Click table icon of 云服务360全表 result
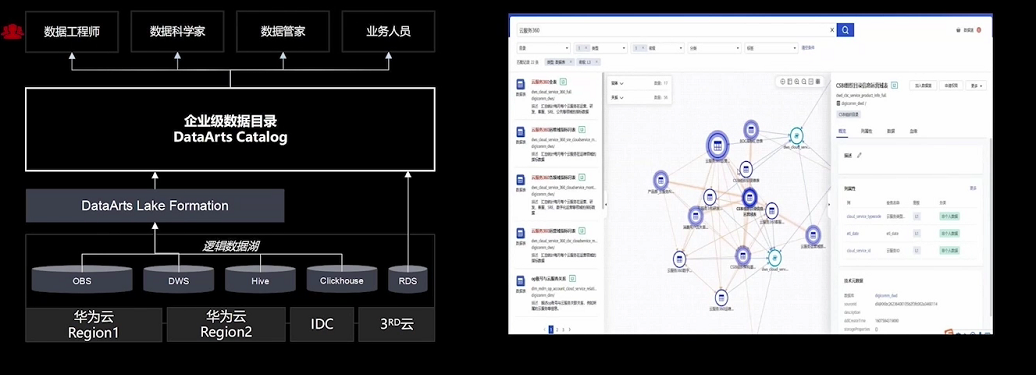The width and height of the screenshot is (1036, 375). 520,84
